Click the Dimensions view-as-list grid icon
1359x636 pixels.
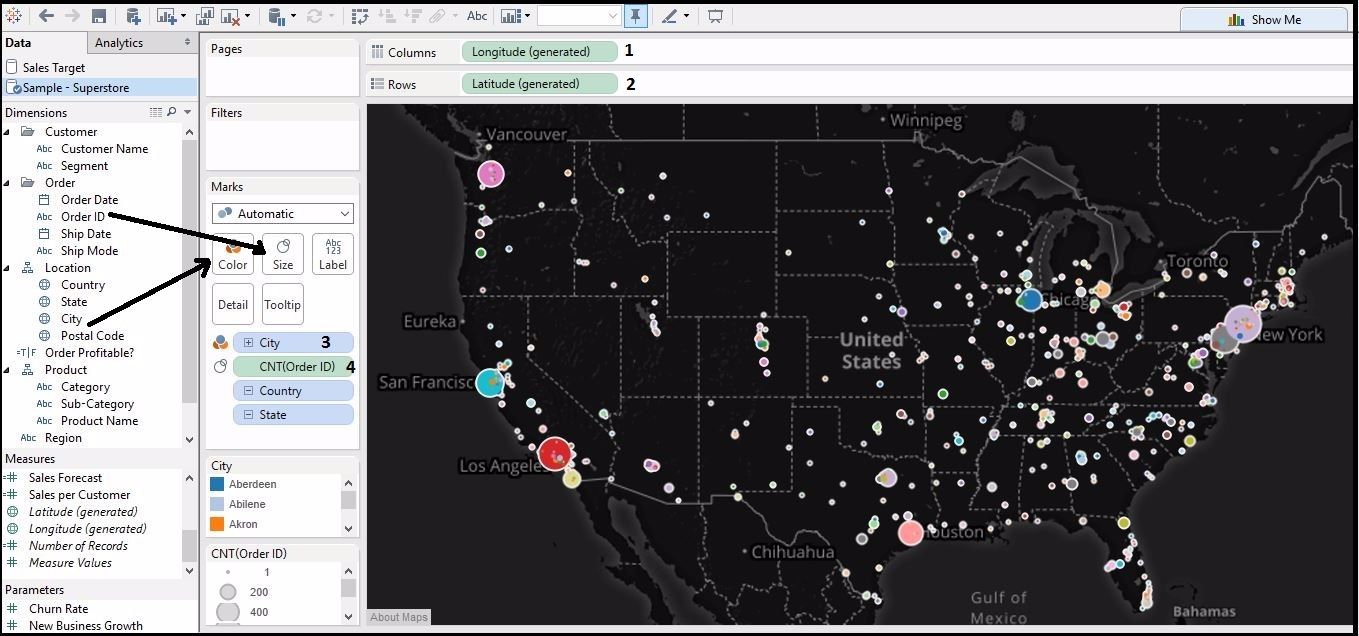pos(156,112)
